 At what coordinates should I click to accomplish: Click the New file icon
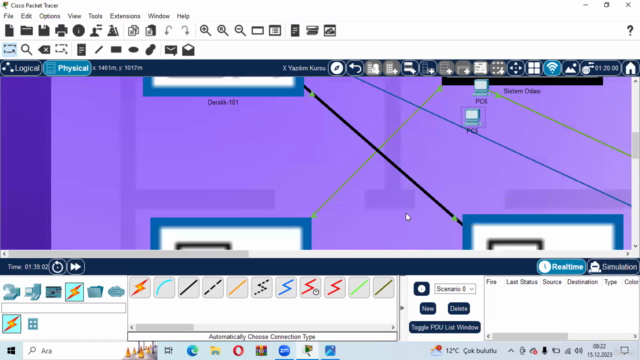coord(9,31)
